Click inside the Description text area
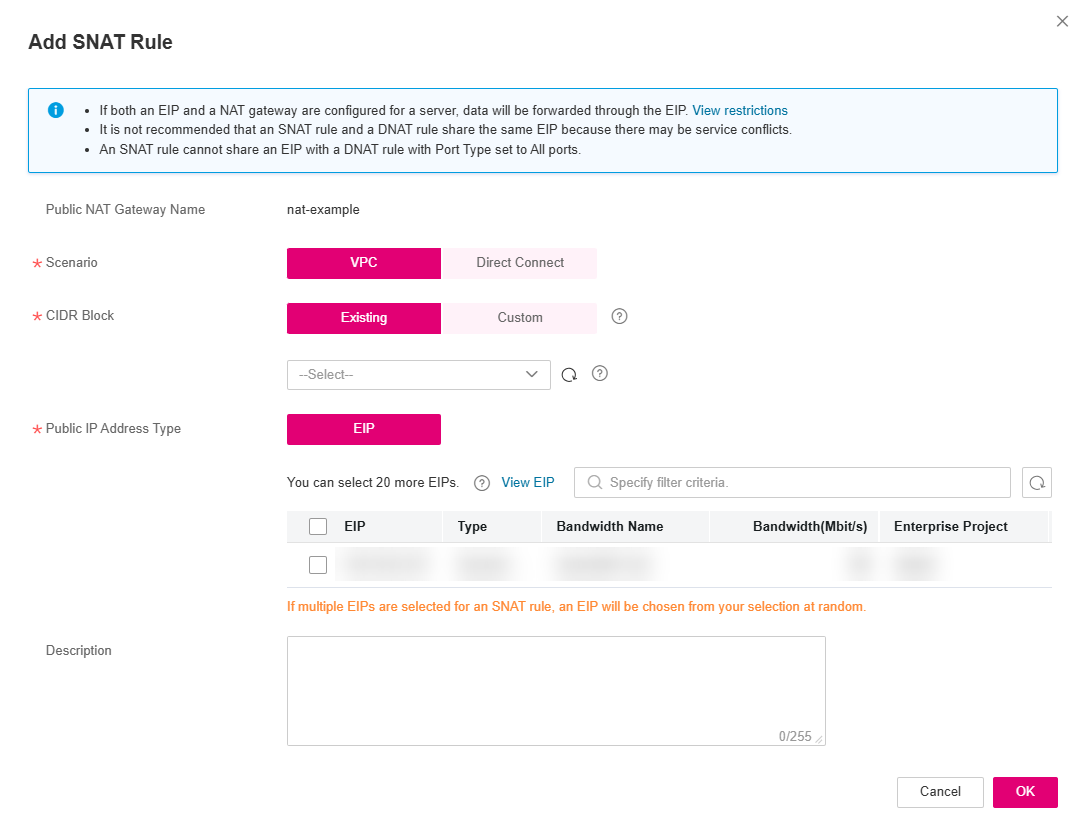The image size is (1088, 839). tap(556, 690)
